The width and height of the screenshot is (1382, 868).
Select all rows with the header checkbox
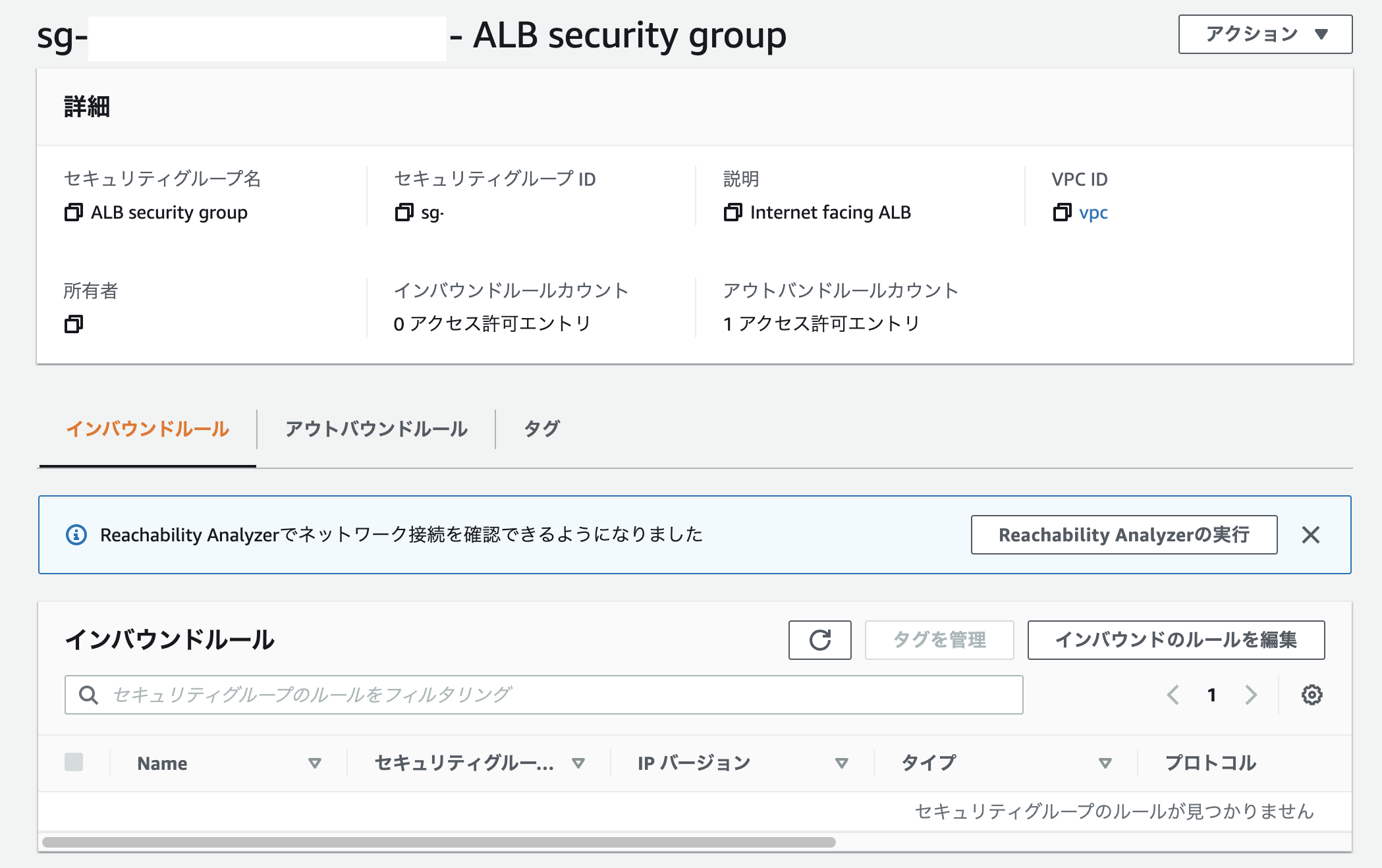coord(74,763)
